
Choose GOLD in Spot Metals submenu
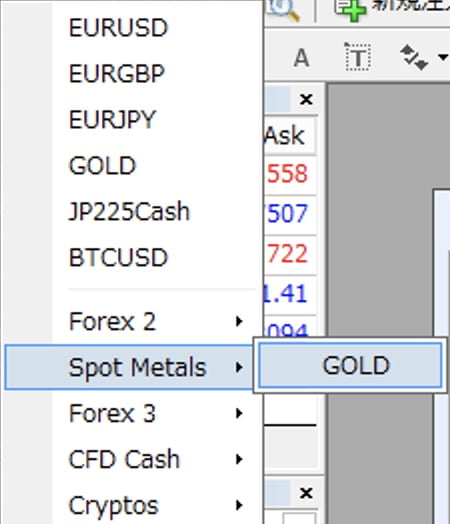(350, 365)
